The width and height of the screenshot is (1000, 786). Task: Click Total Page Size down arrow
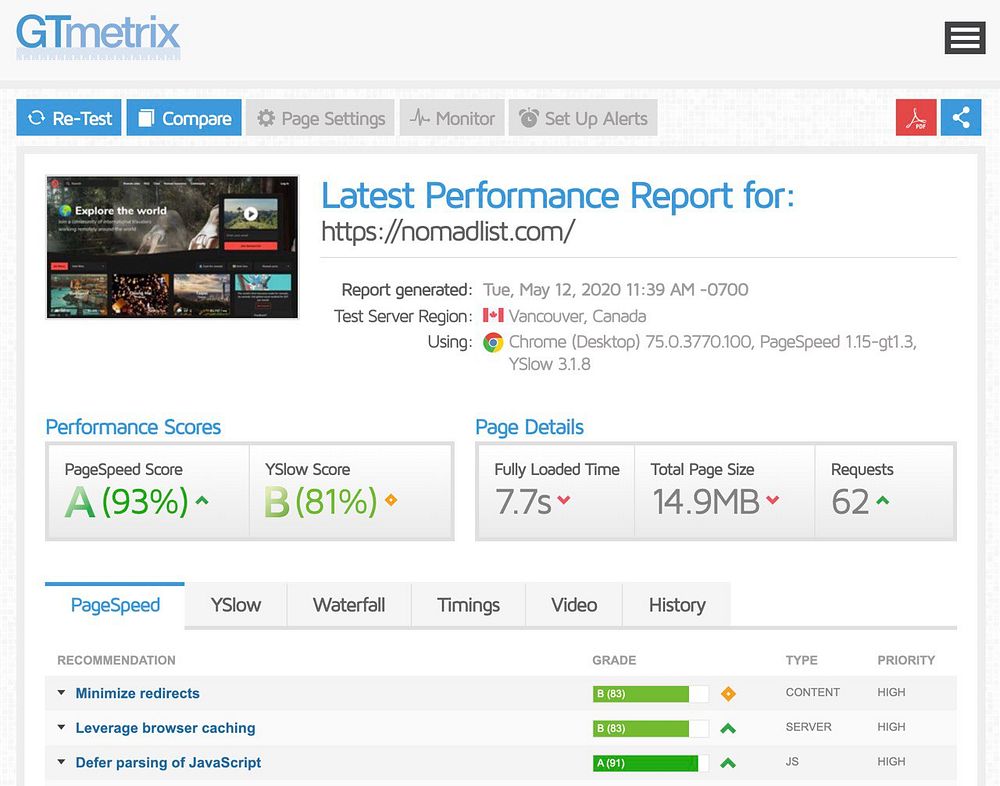772,500
